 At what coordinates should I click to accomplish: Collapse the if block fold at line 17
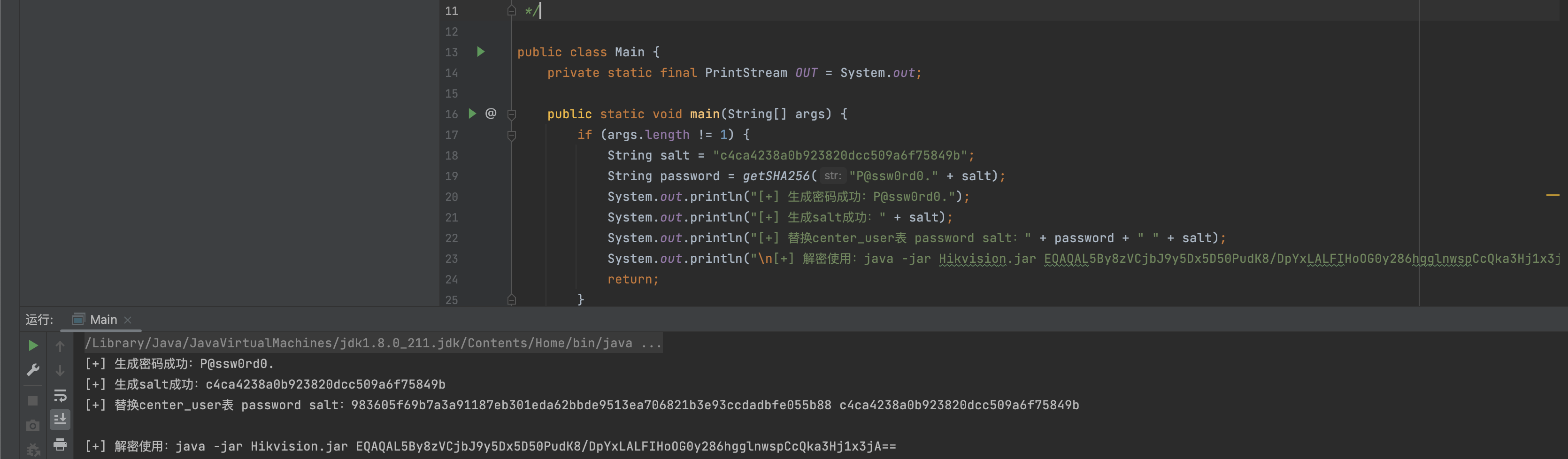click(x=511, y=135)
